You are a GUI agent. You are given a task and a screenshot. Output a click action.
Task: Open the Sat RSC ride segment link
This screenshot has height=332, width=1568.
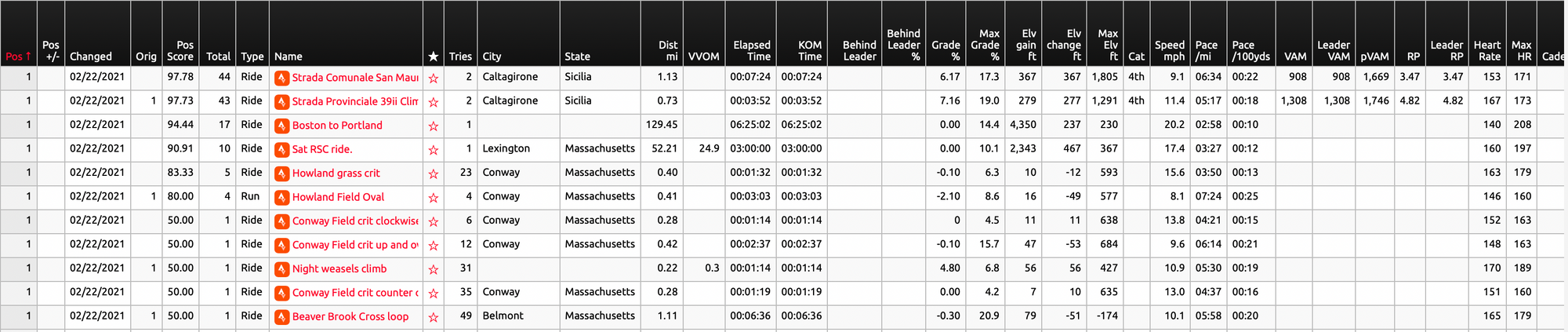[322, 149]
